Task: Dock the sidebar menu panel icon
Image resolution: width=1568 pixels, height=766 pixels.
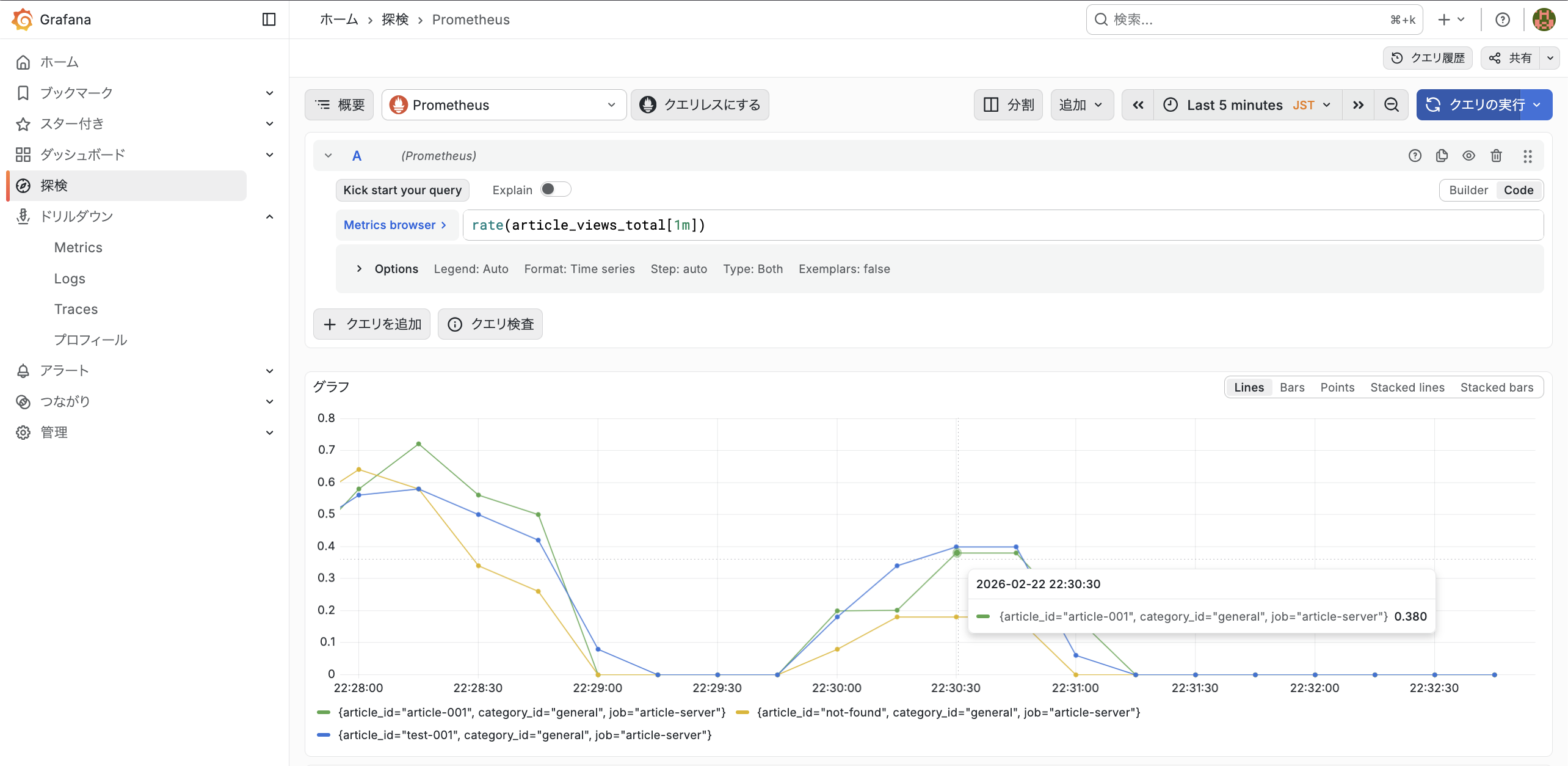Action: coord(269,20)
